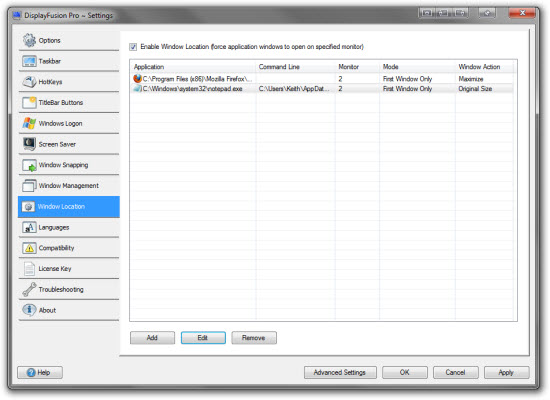Switch to Window Management section

[x=69, y=185]
